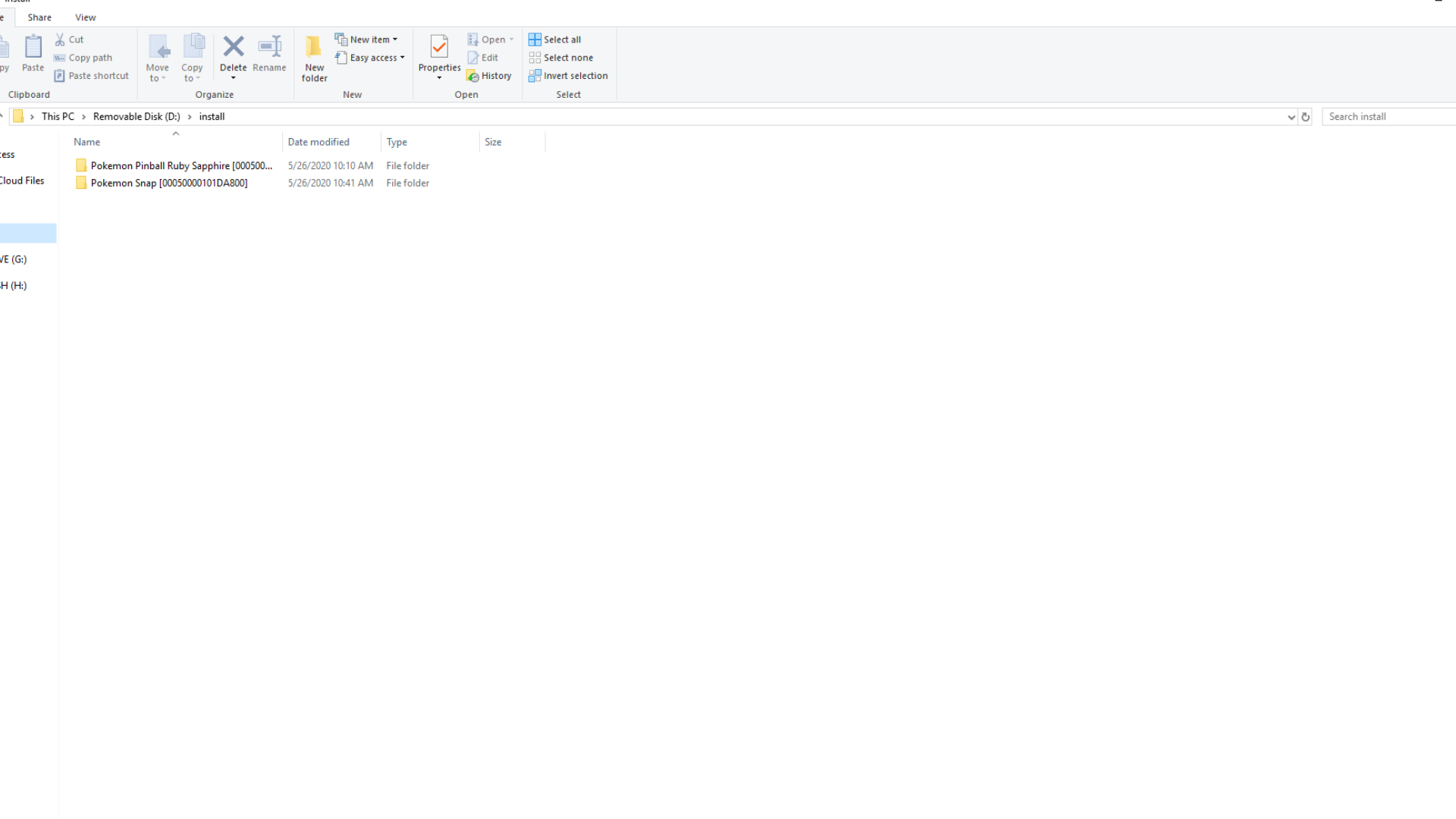Click Select none in ribbon

click(561, 58)
